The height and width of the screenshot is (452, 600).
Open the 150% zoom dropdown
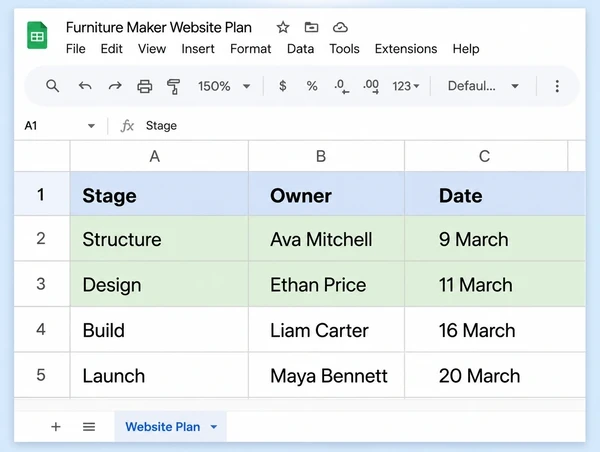pyautogui.click(x=224, y=86)
